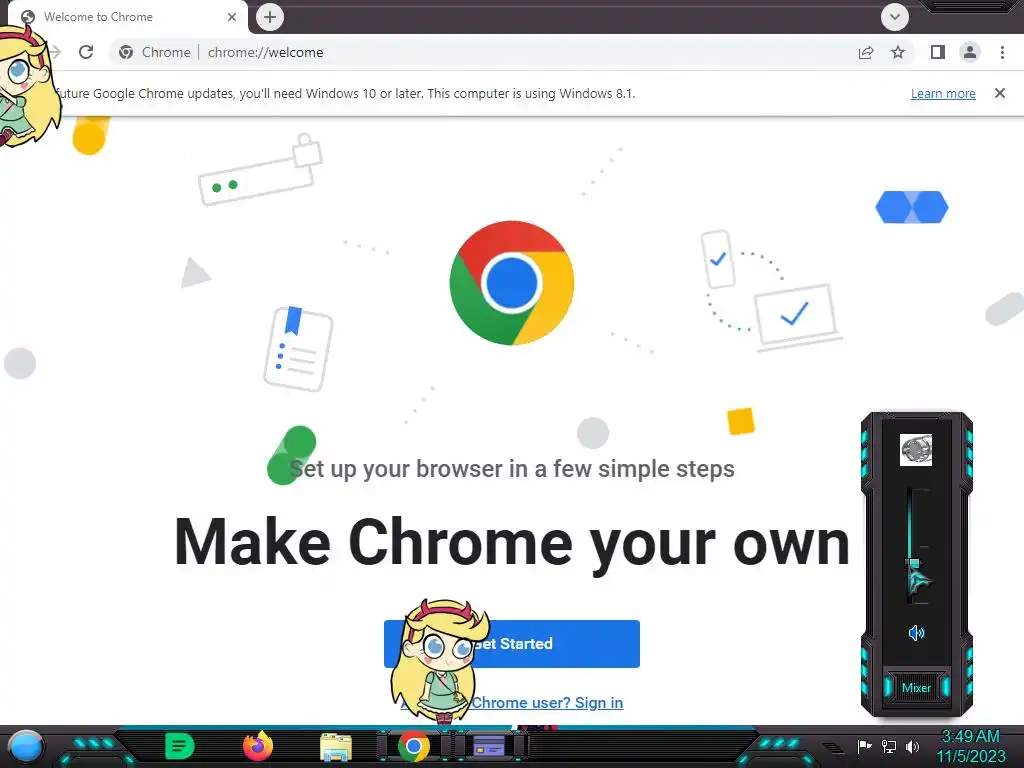Click 'Set up your browser in a few simple steps'
The image size is (1024, 768).
tap(512, 469)
